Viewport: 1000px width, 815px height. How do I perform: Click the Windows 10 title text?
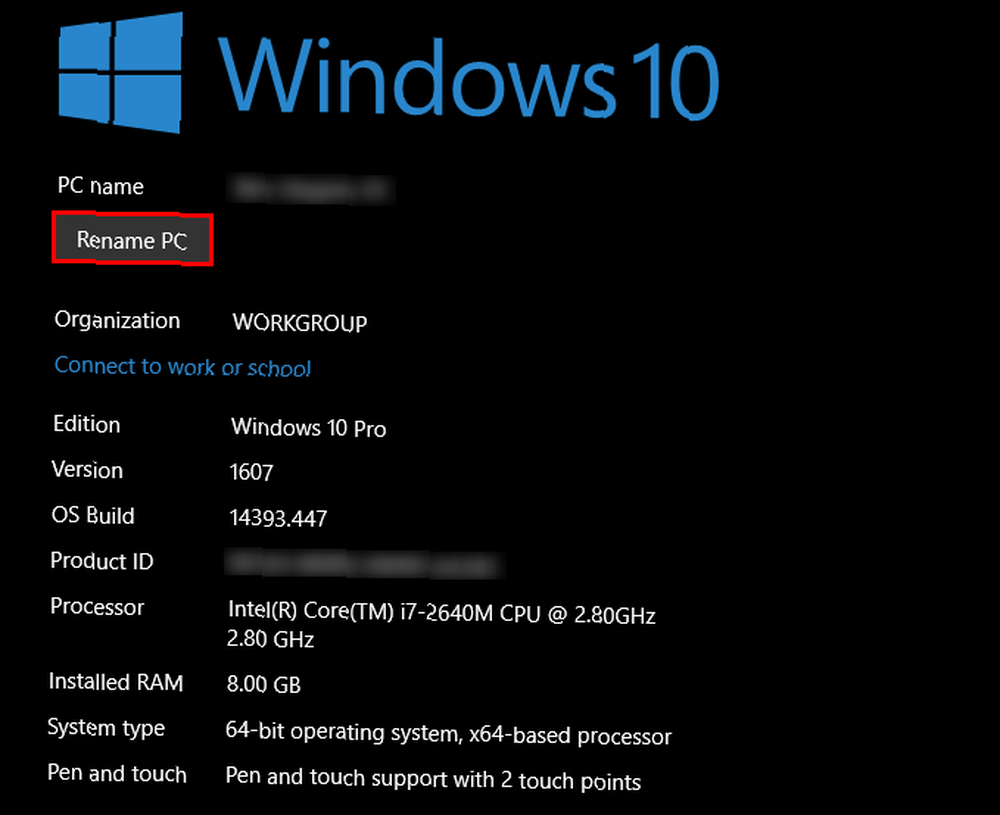pos(469,78)
